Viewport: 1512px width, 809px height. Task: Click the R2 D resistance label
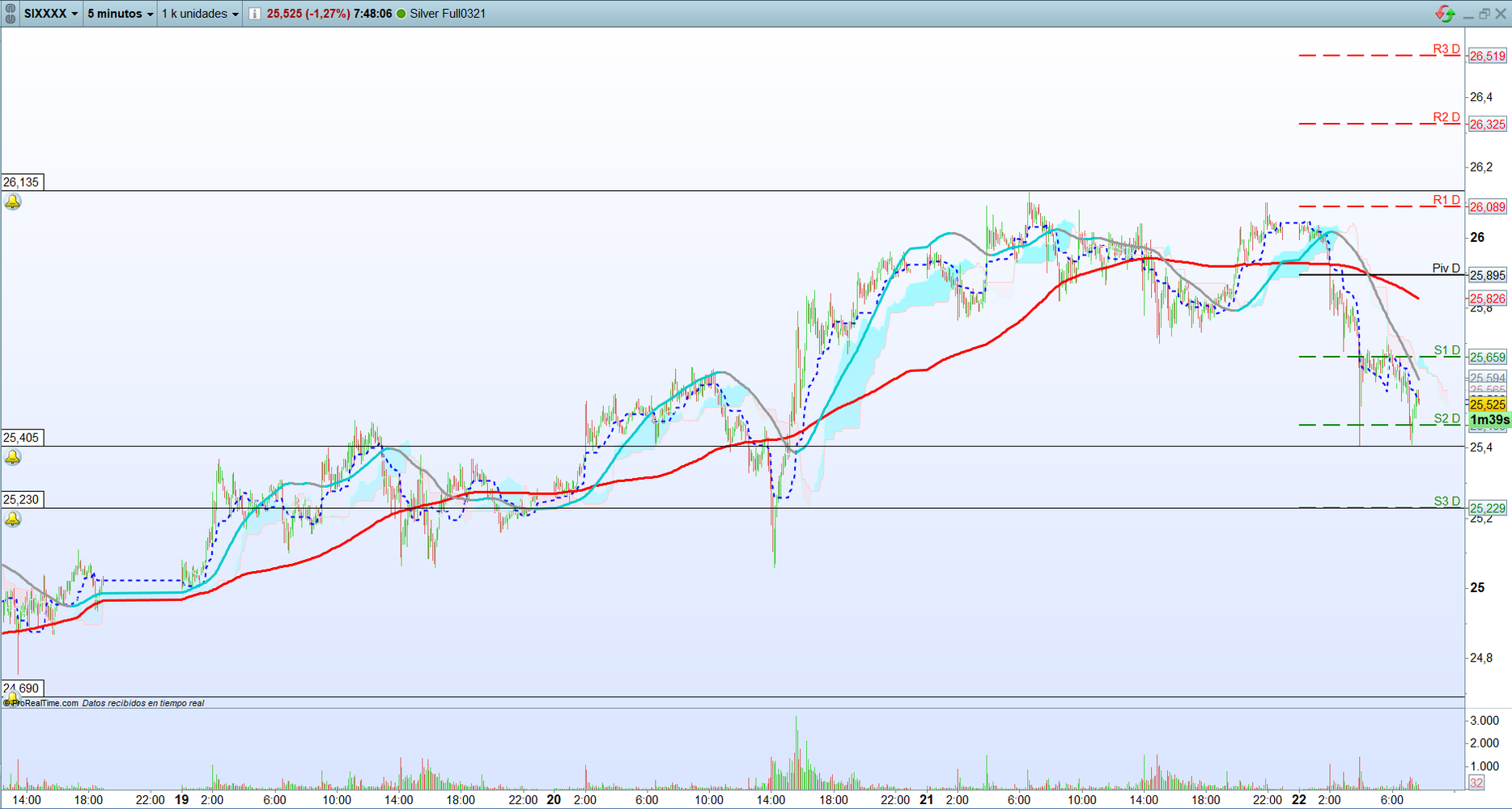click(1446, 117)
